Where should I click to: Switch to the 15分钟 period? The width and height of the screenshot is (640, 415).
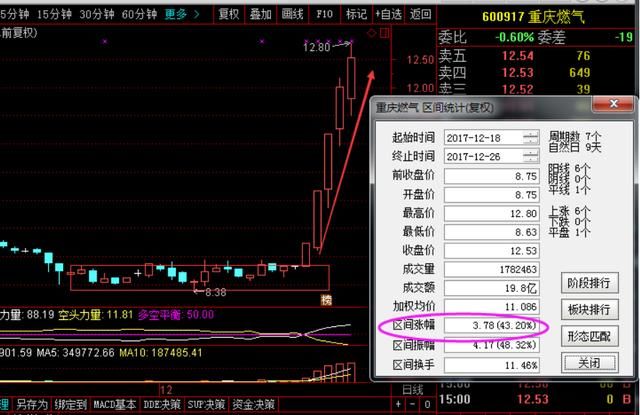[x=54, y=15]
